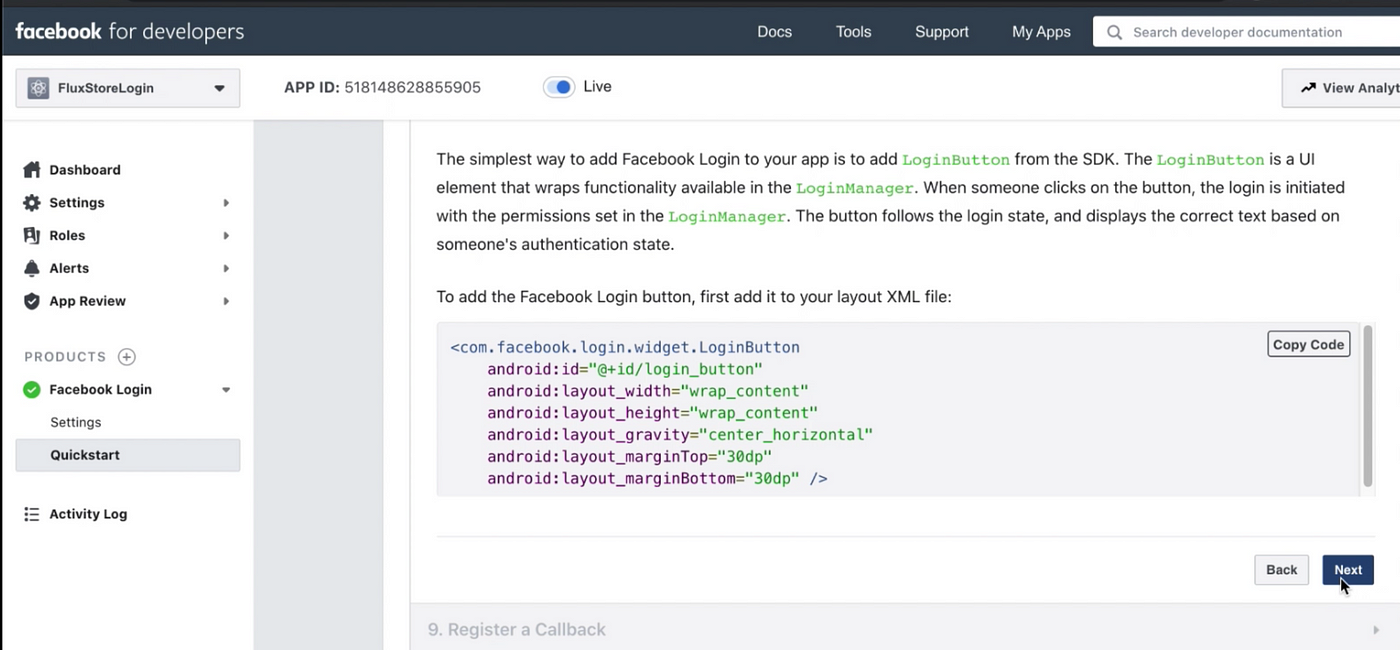Click the search magnifier icon
This screenshot has width=1400, height=650.
[x=1115, y=32]
